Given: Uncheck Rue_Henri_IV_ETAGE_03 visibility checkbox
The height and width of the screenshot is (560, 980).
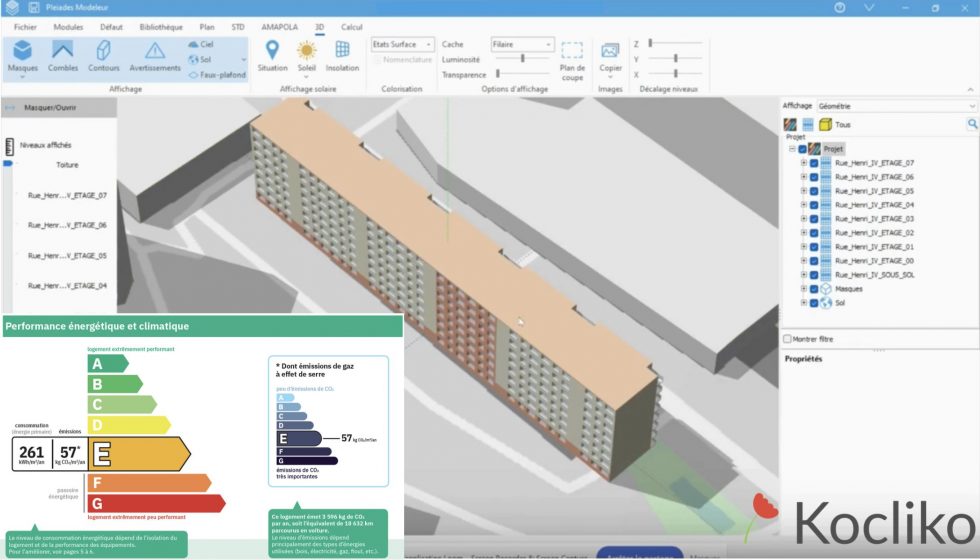Looking at the screenshot, I should click(x=814, y=219).
